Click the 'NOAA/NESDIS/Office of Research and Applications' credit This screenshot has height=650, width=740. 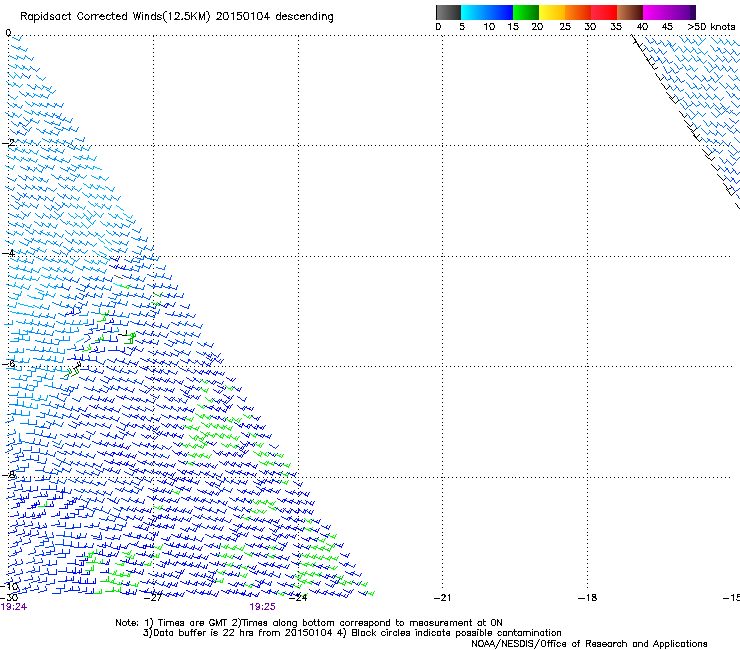pyautogui.click(x=589, y=644)
